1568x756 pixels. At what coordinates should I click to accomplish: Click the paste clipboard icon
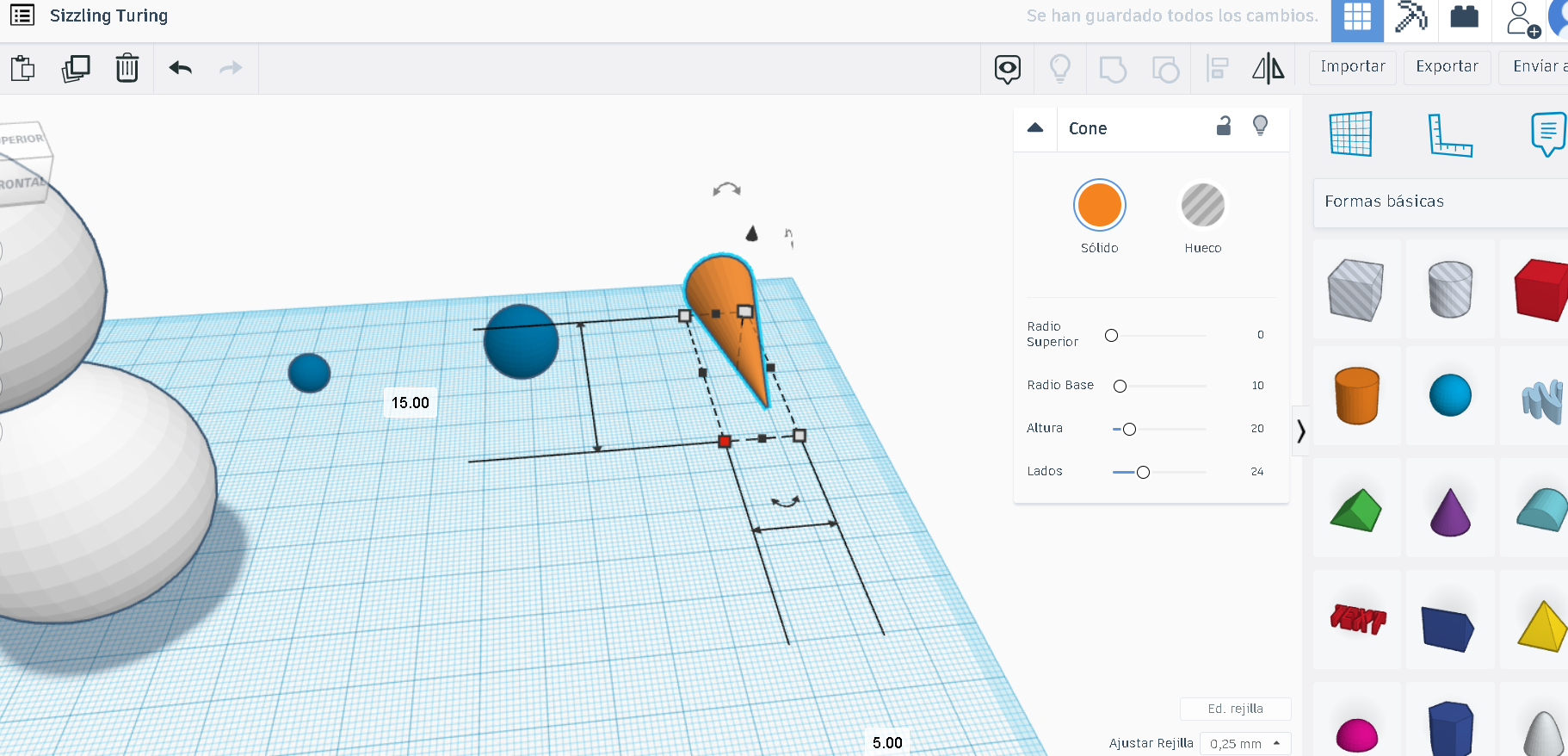[x=23, y=68]
